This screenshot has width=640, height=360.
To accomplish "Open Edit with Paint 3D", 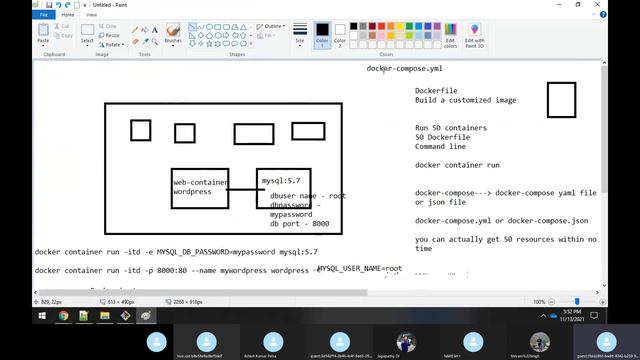I will tap(474, 36).
